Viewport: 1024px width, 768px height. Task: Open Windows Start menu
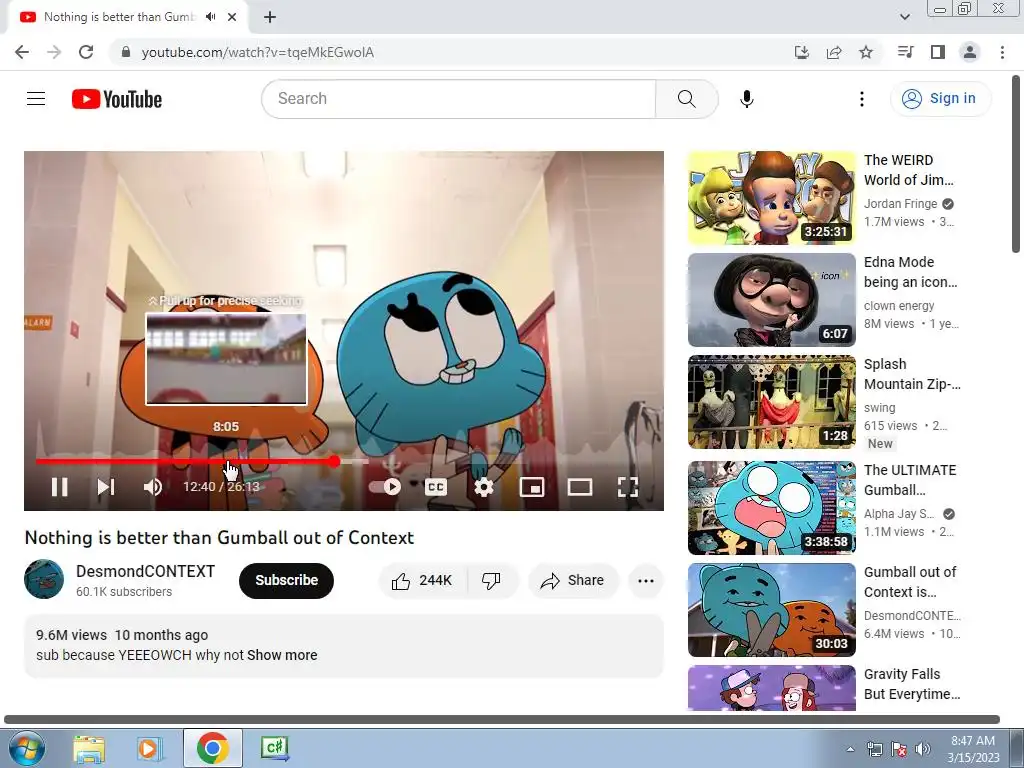click(x=26, y=748)
